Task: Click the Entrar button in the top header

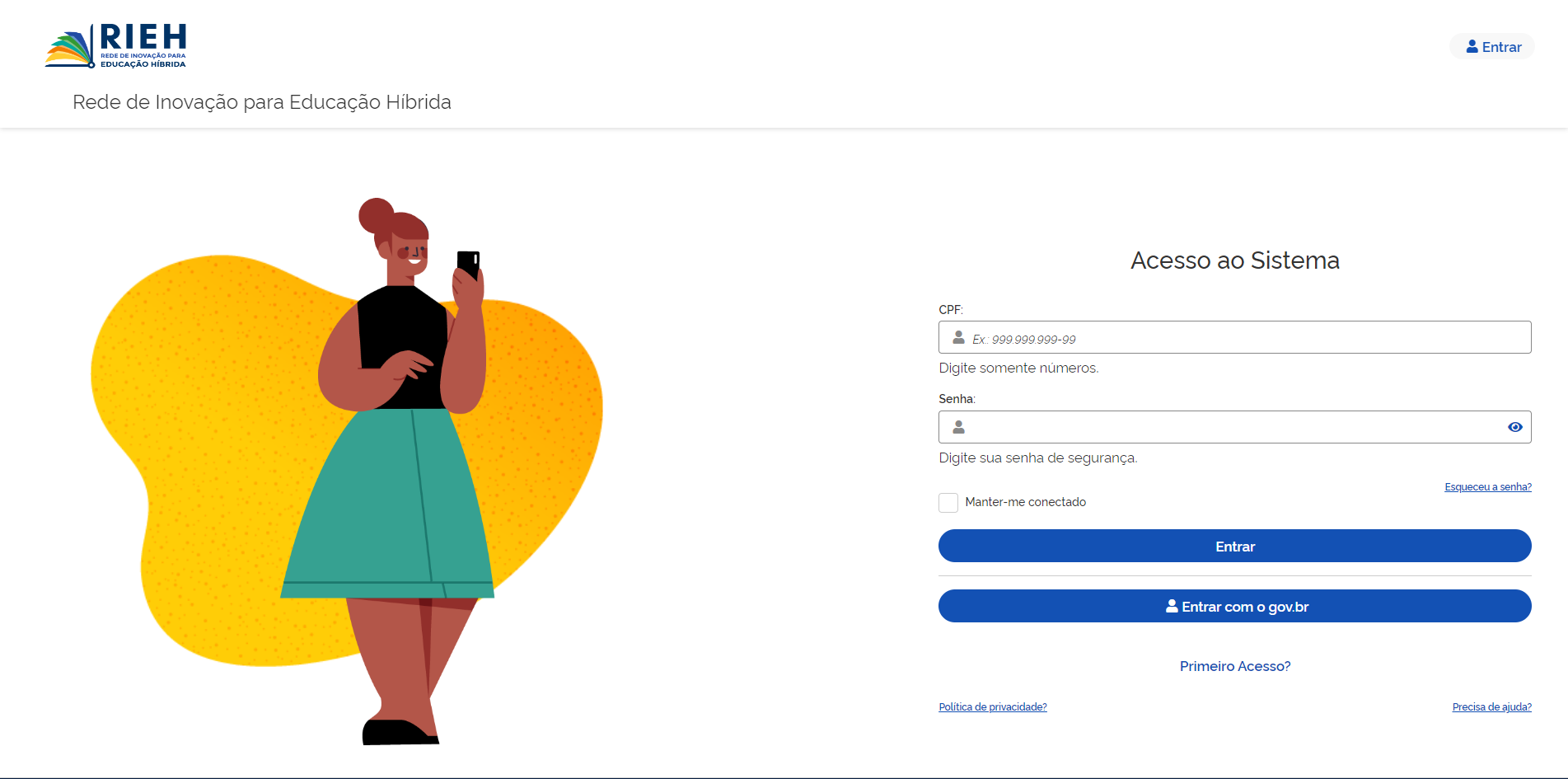Action: point(1492,47)
